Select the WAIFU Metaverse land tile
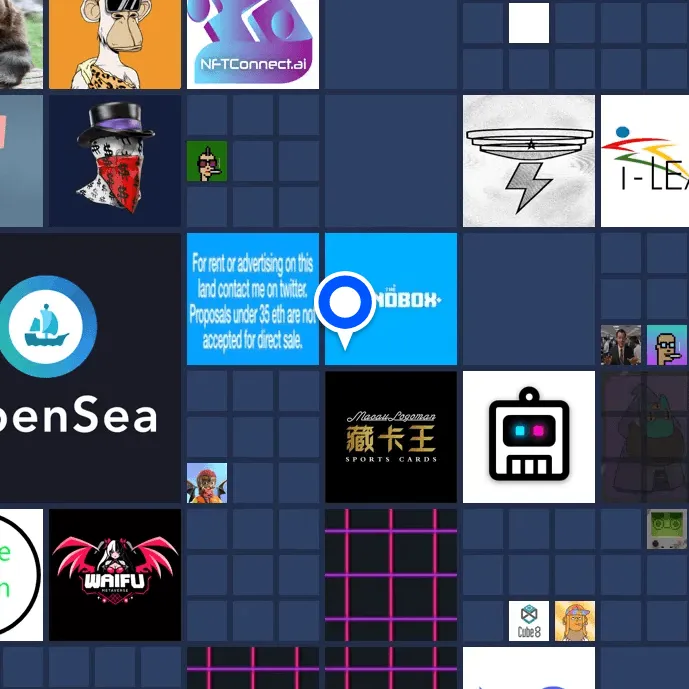Viewport: 689px width, 689px height. (x=115, y=575)
